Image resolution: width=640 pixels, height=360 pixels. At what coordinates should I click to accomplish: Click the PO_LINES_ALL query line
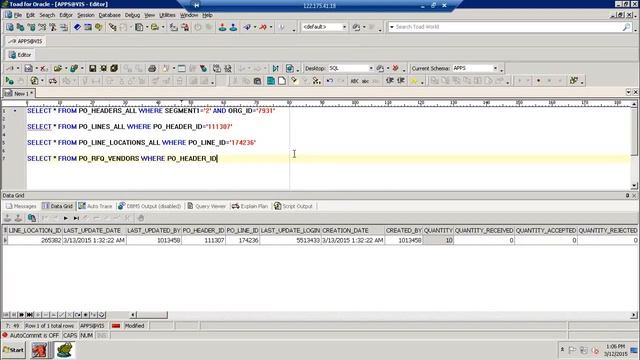[x=130, y=127]
